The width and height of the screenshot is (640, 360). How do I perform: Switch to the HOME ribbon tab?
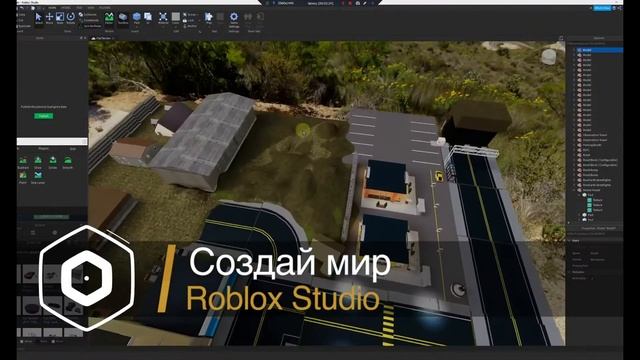click(x=52, y=7)
